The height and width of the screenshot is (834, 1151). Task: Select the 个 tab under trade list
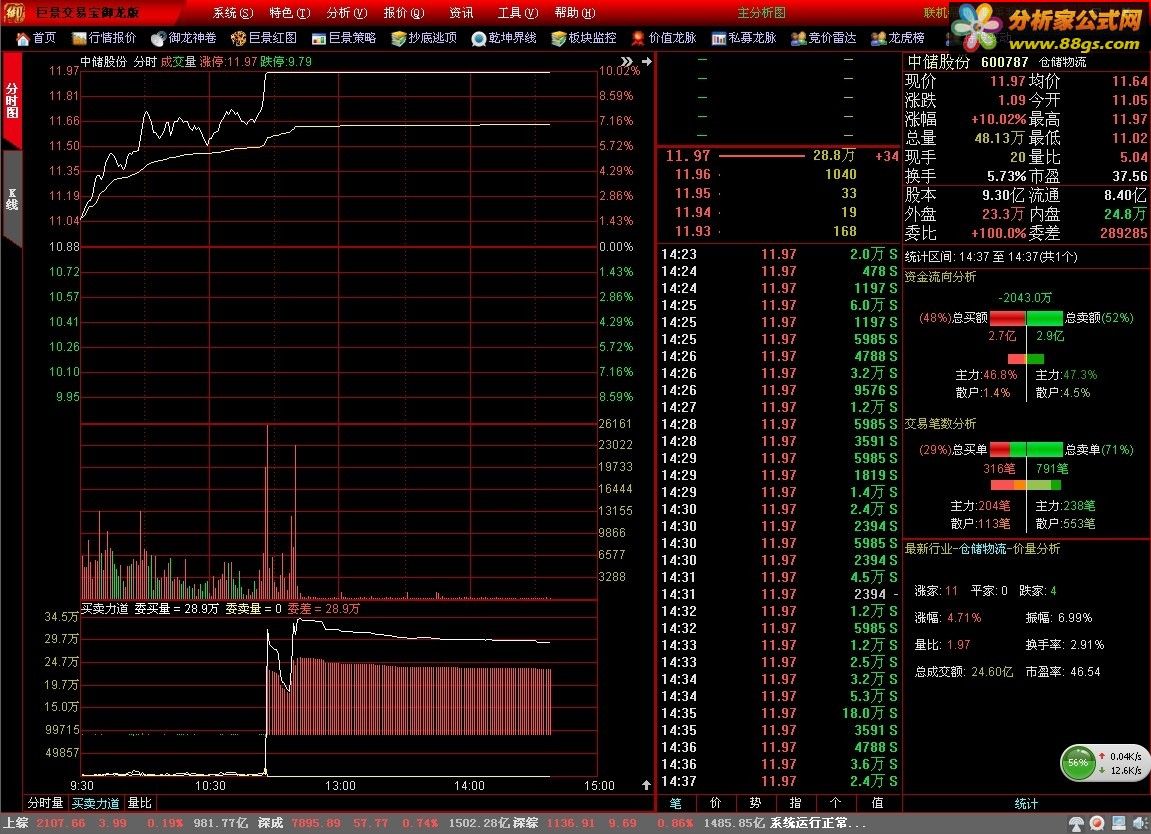835,803
